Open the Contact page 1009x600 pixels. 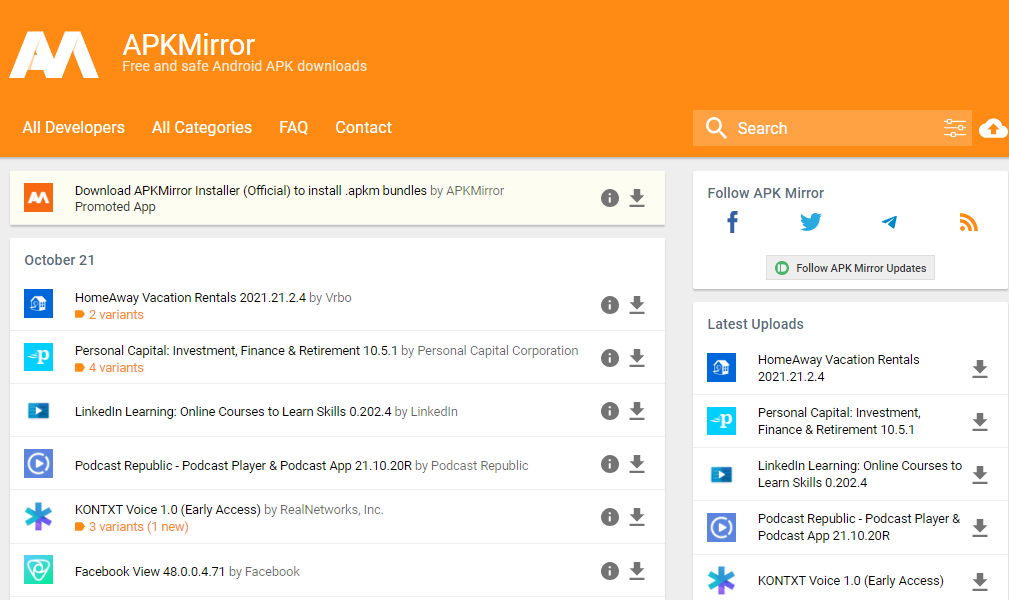364,127
